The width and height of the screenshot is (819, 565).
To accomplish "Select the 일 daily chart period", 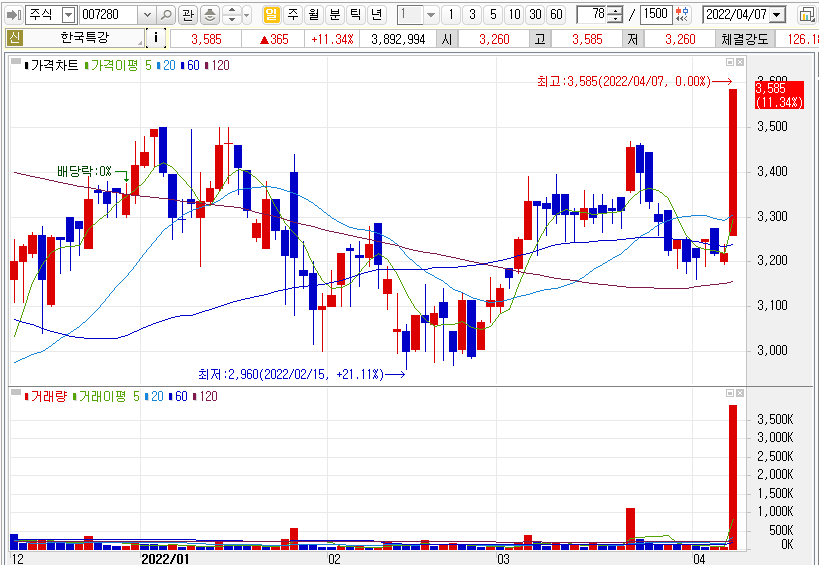I will (x=271, y=15).
